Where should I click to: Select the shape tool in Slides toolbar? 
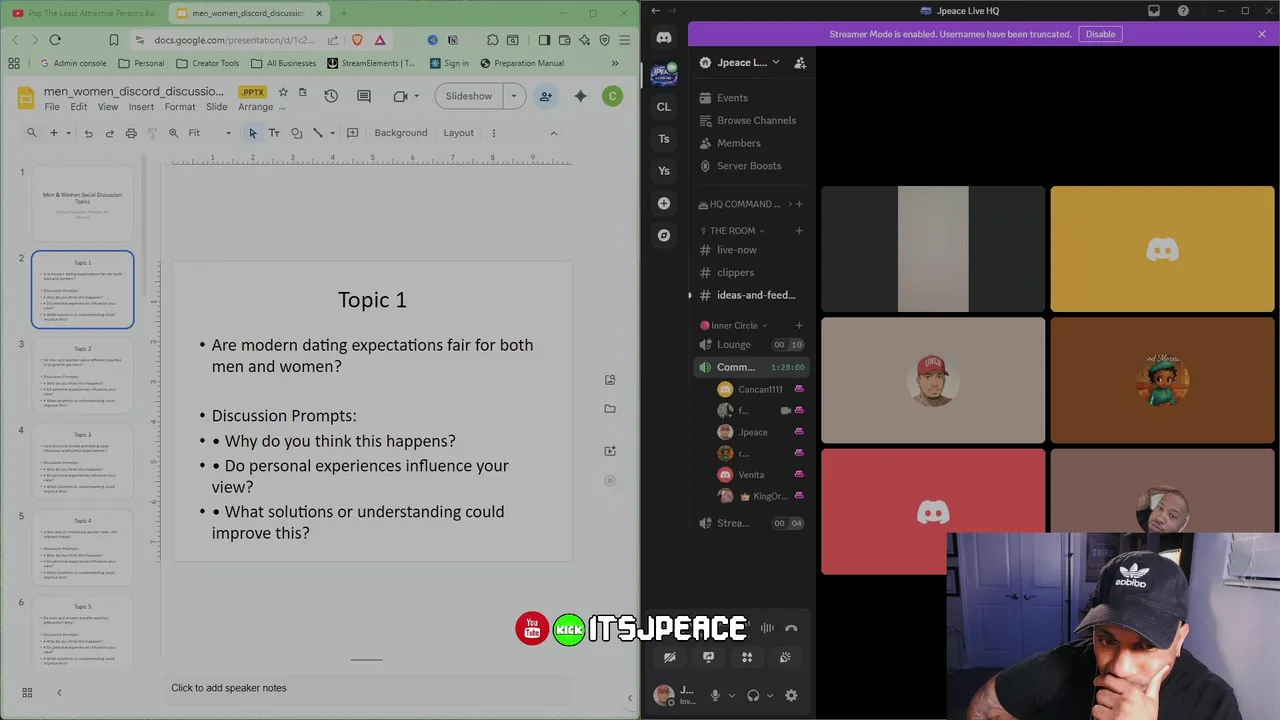coord(296,133)
